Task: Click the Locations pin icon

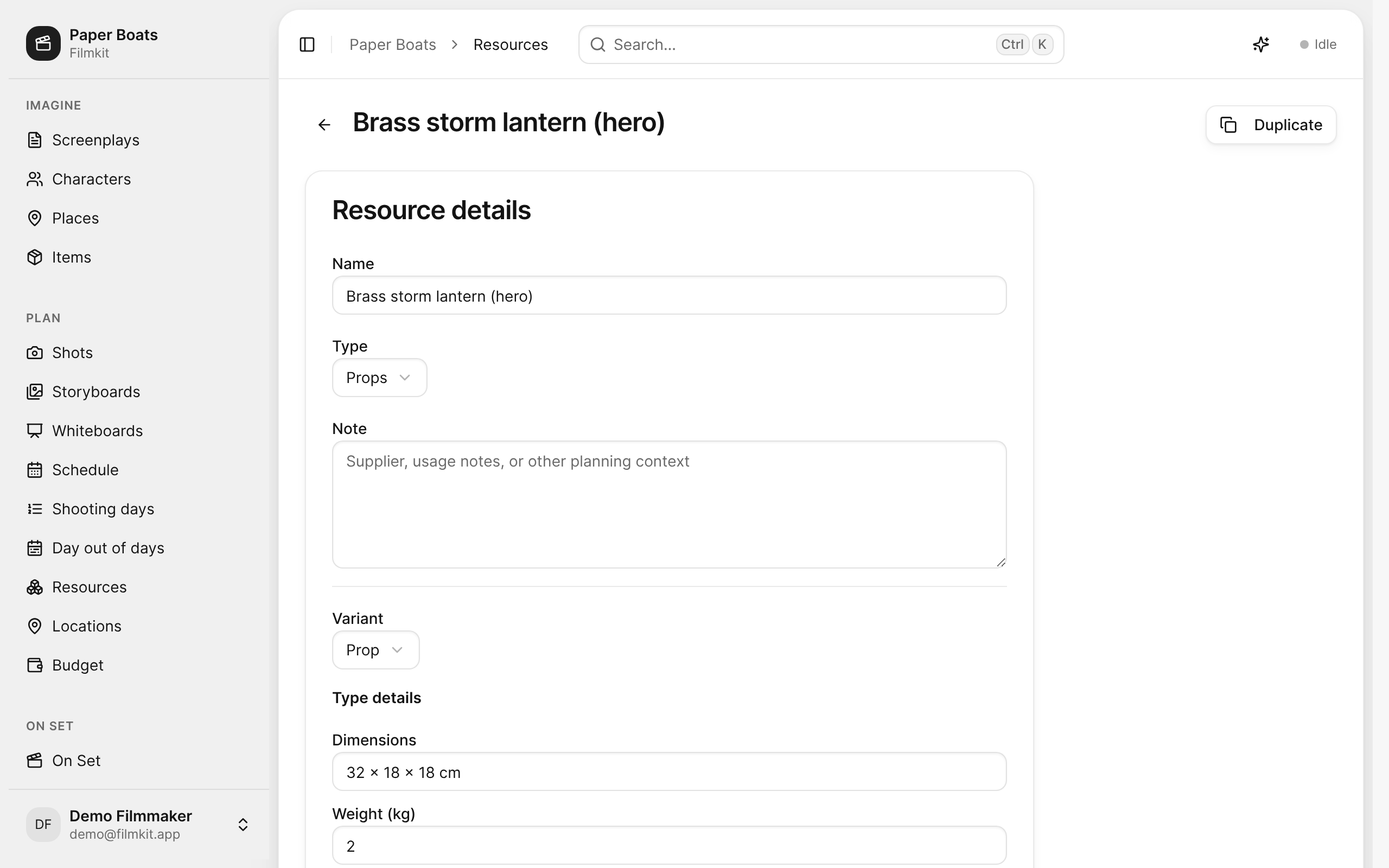Action: (x=34, y=626)
